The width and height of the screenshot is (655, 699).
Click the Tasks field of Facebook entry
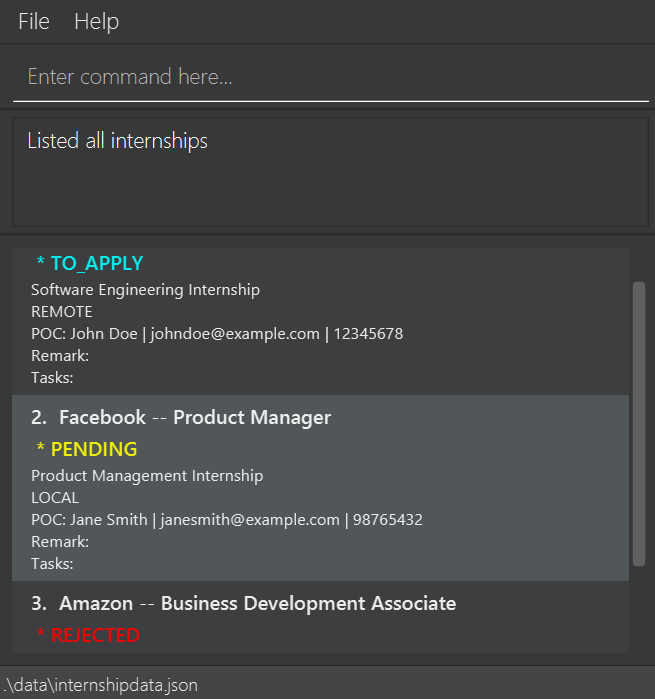tap(52, 564)
